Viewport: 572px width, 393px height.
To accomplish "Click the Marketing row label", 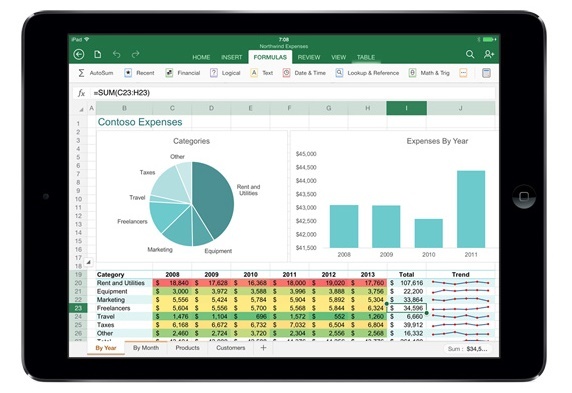I will [x=111, y=300].
